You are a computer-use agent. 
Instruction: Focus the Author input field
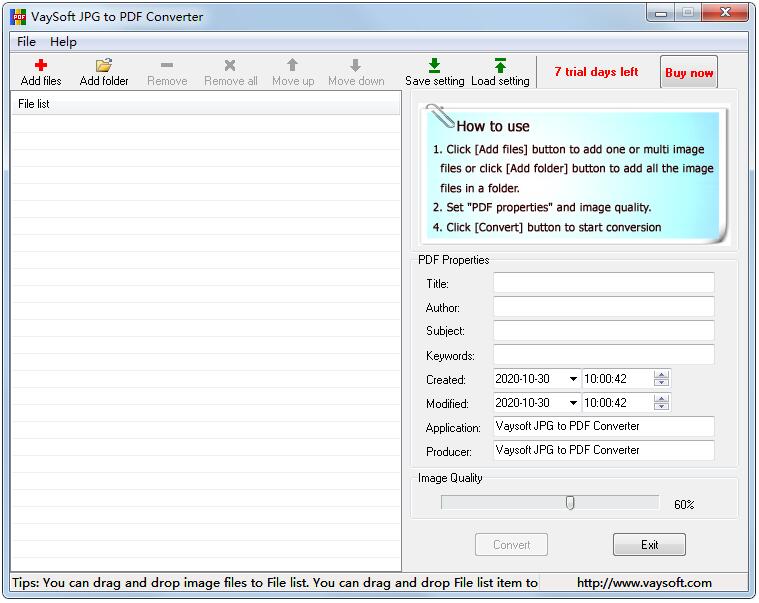pos(604,307)
